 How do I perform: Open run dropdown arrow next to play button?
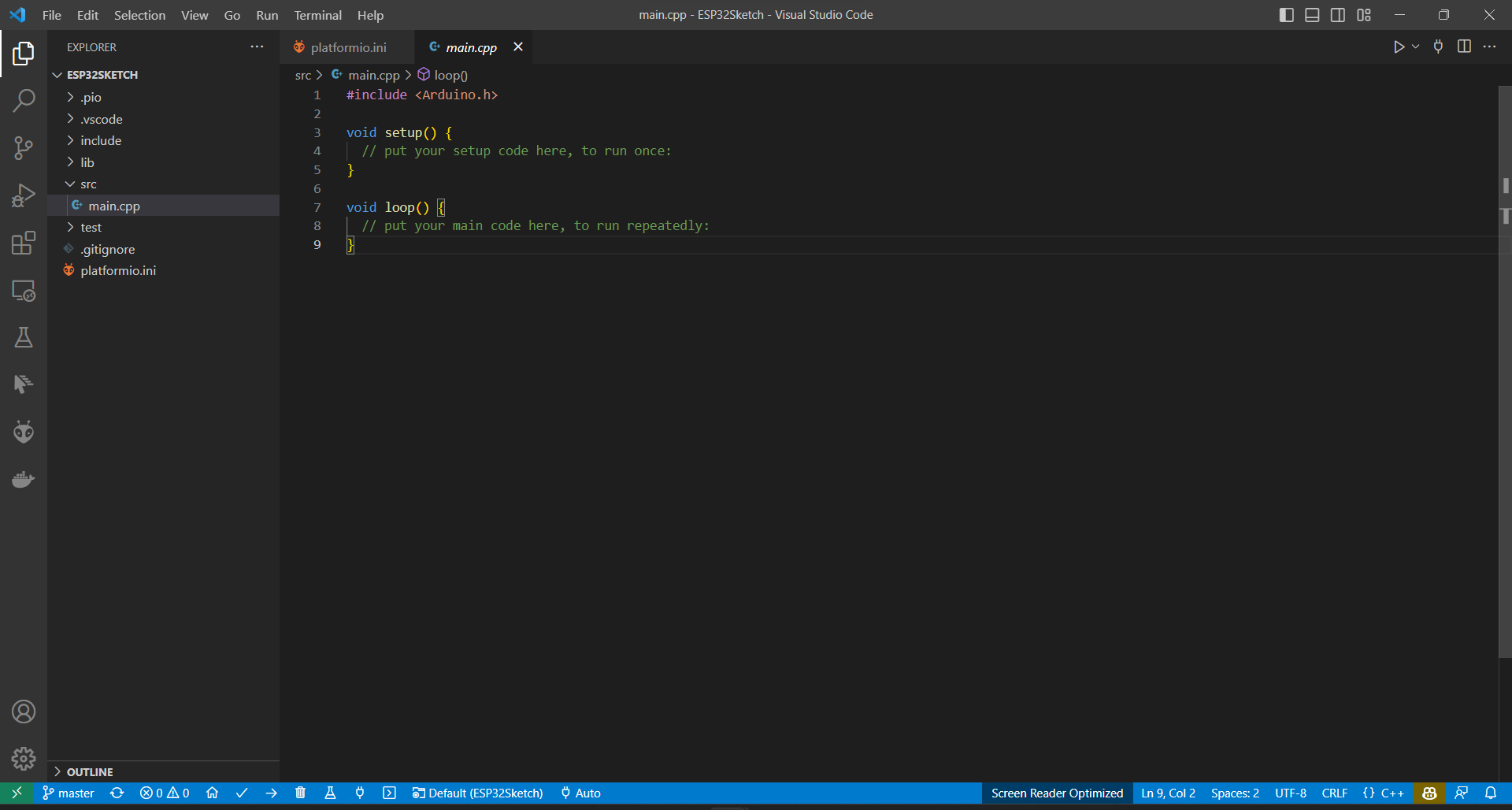pos(1415,46)
